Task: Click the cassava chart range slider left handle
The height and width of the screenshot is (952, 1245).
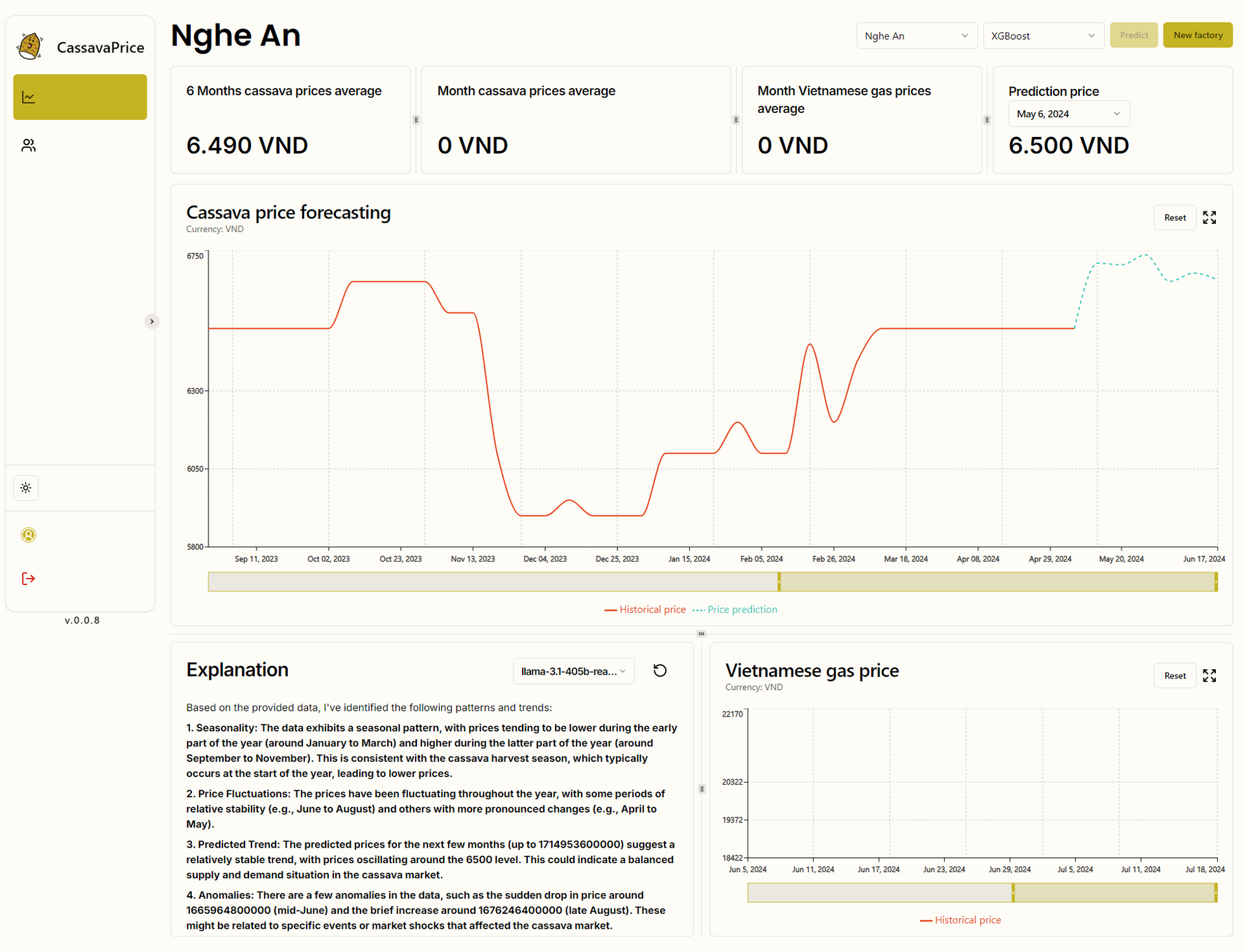Action: click(x=779, y=582)
